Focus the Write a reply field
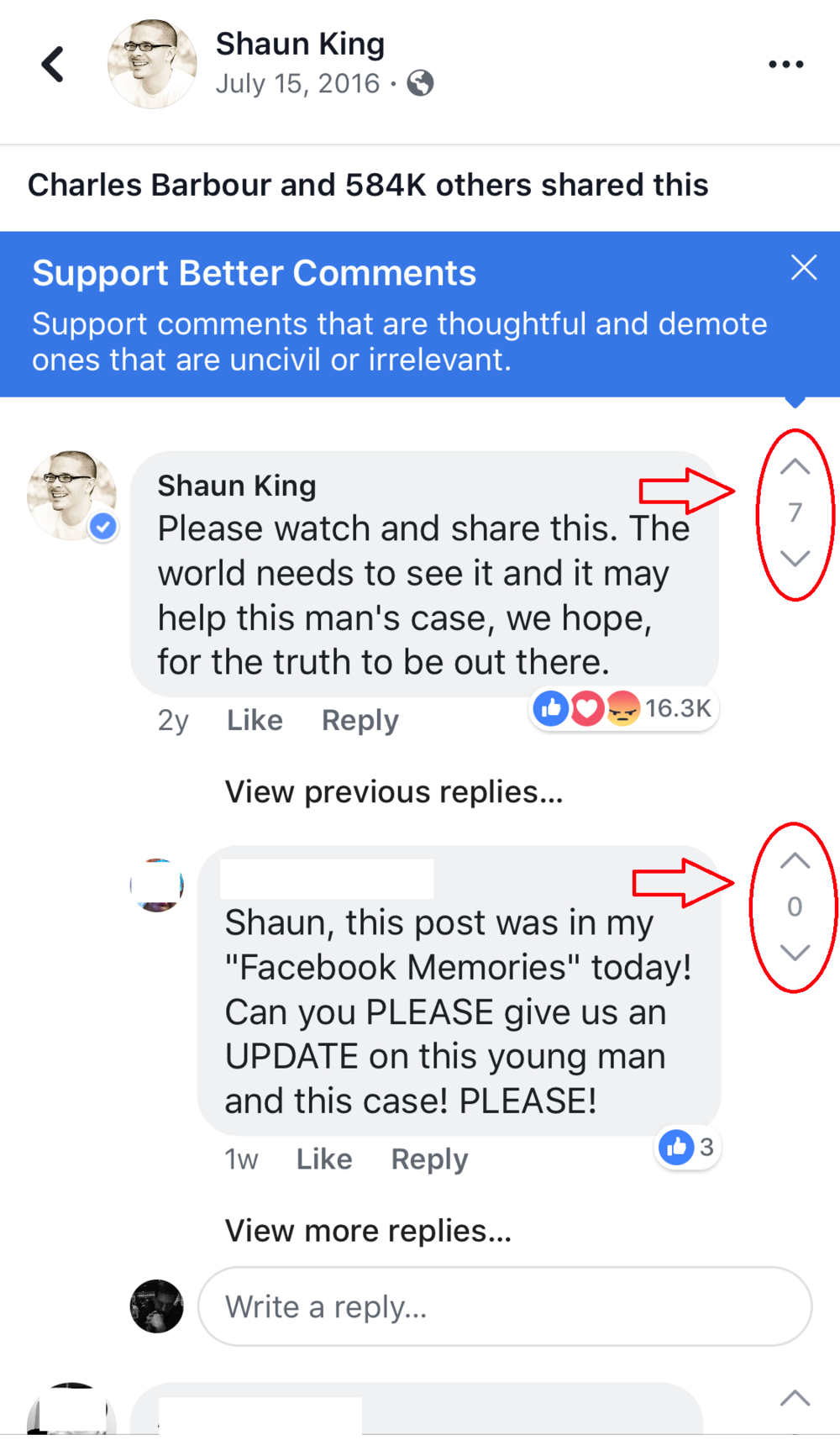This screenshot has height=1440, width=840. pos(505,1306)
